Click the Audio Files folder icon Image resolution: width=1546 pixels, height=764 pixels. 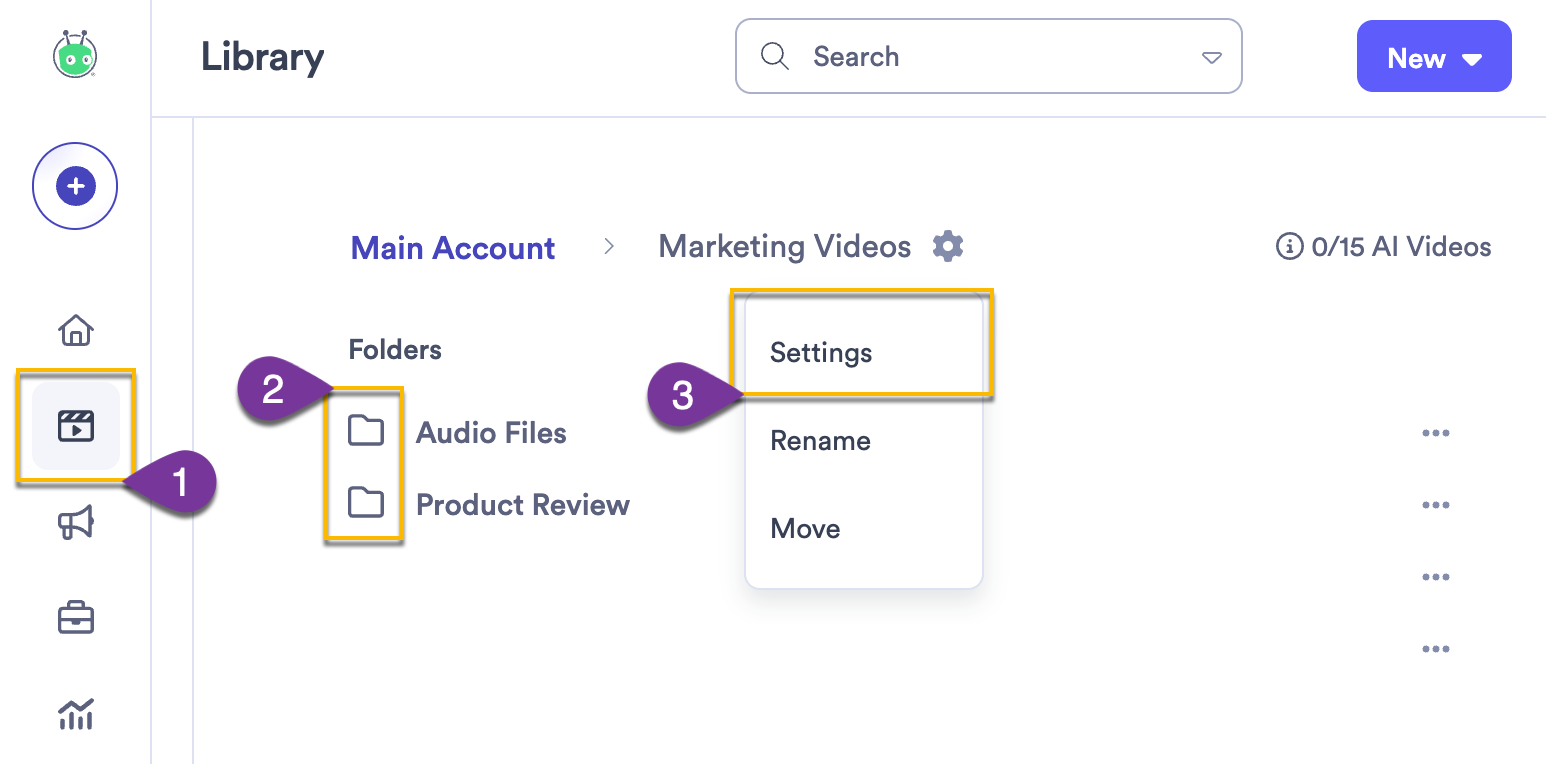366,431
